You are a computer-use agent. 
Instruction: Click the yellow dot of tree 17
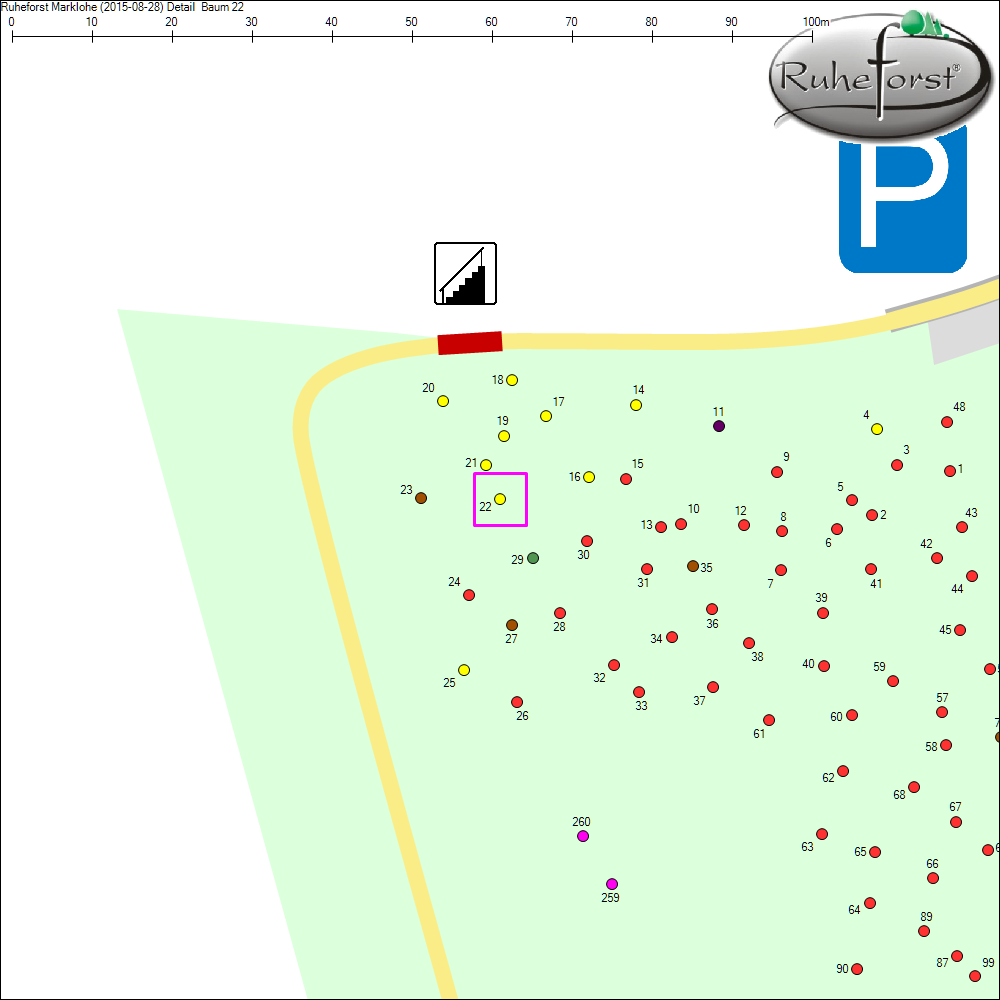(x=546, y=416)
